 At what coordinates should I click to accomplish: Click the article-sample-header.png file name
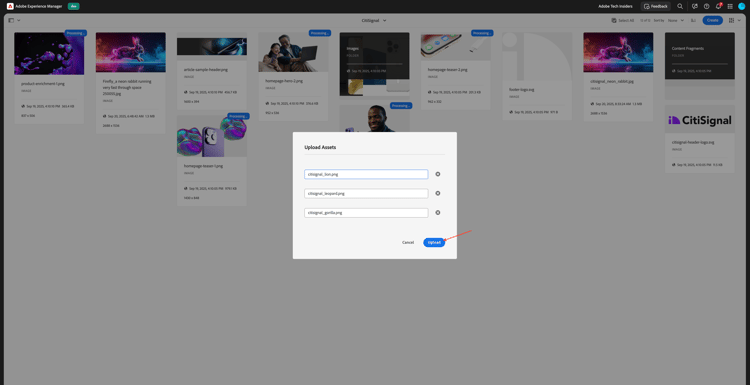coord(206,69)
